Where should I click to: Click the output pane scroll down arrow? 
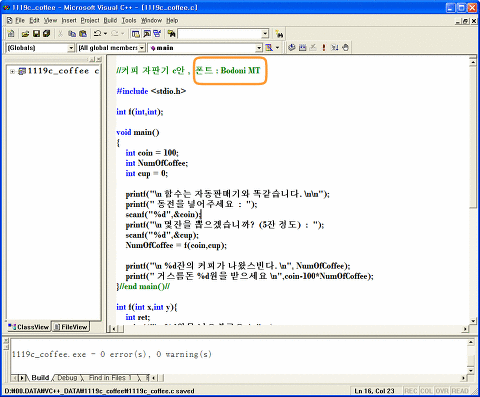pyautogui.click(x=471, y=370)
